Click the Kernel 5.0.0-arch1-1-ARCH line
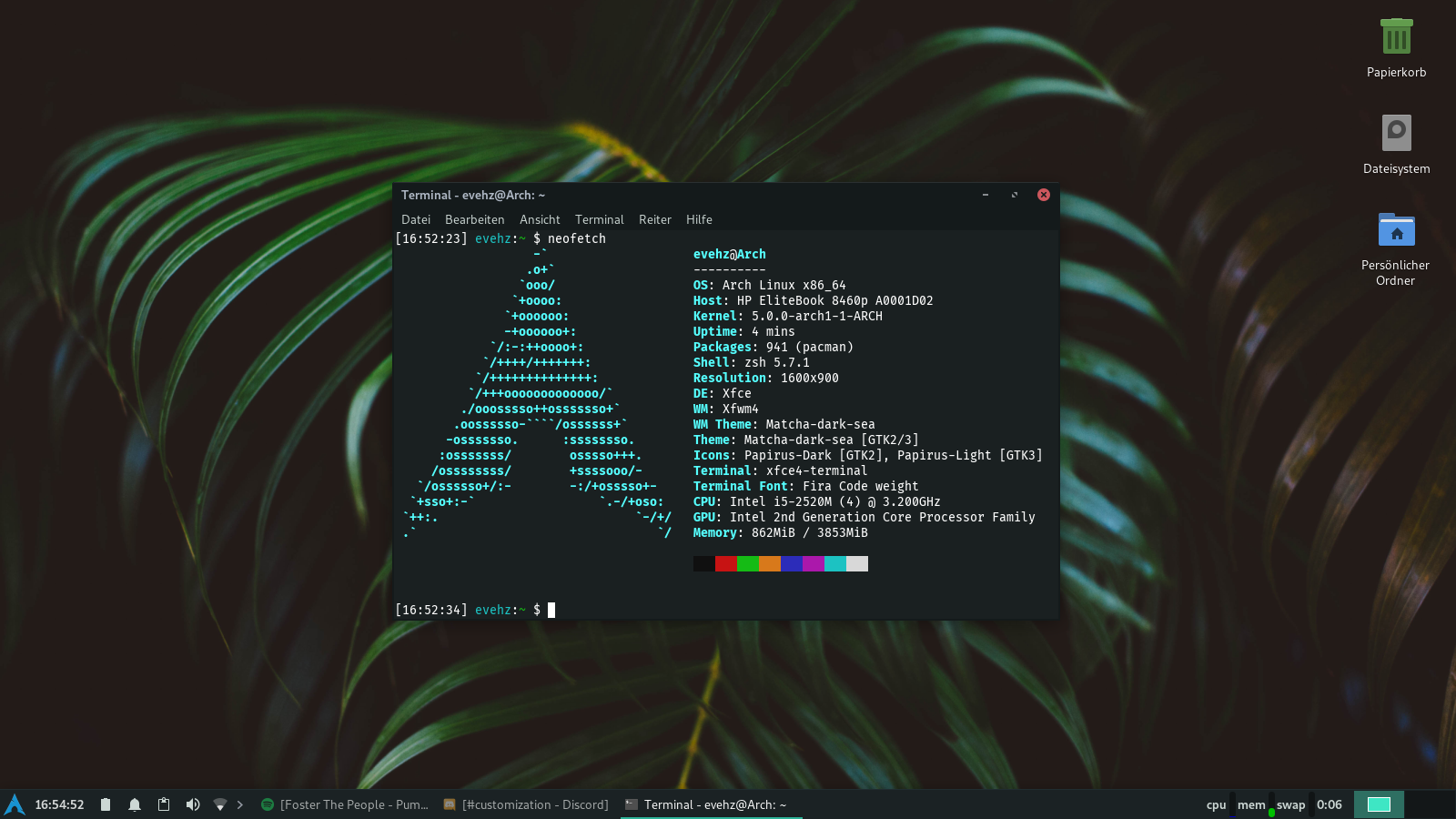 coord(788,316)
